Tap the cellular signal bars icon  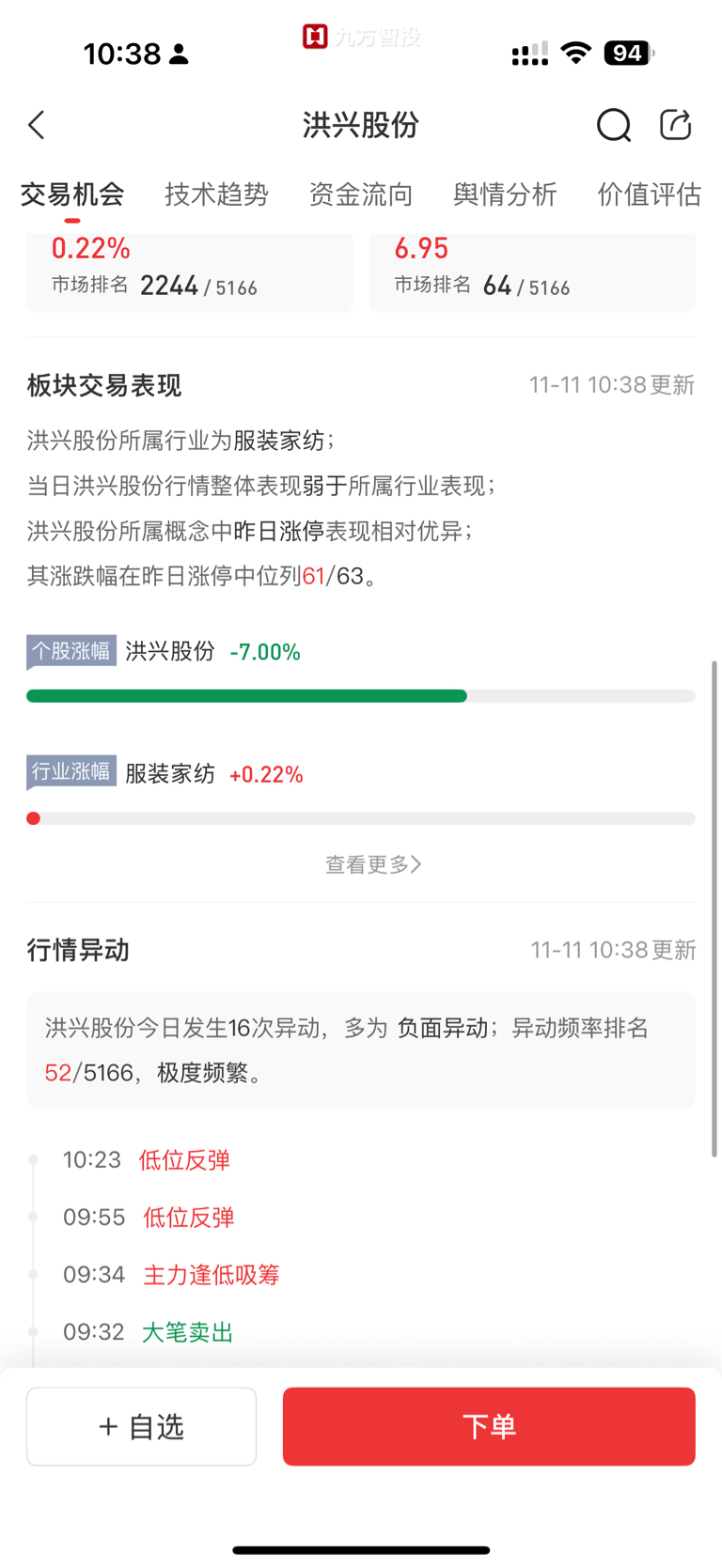[530, 54]
